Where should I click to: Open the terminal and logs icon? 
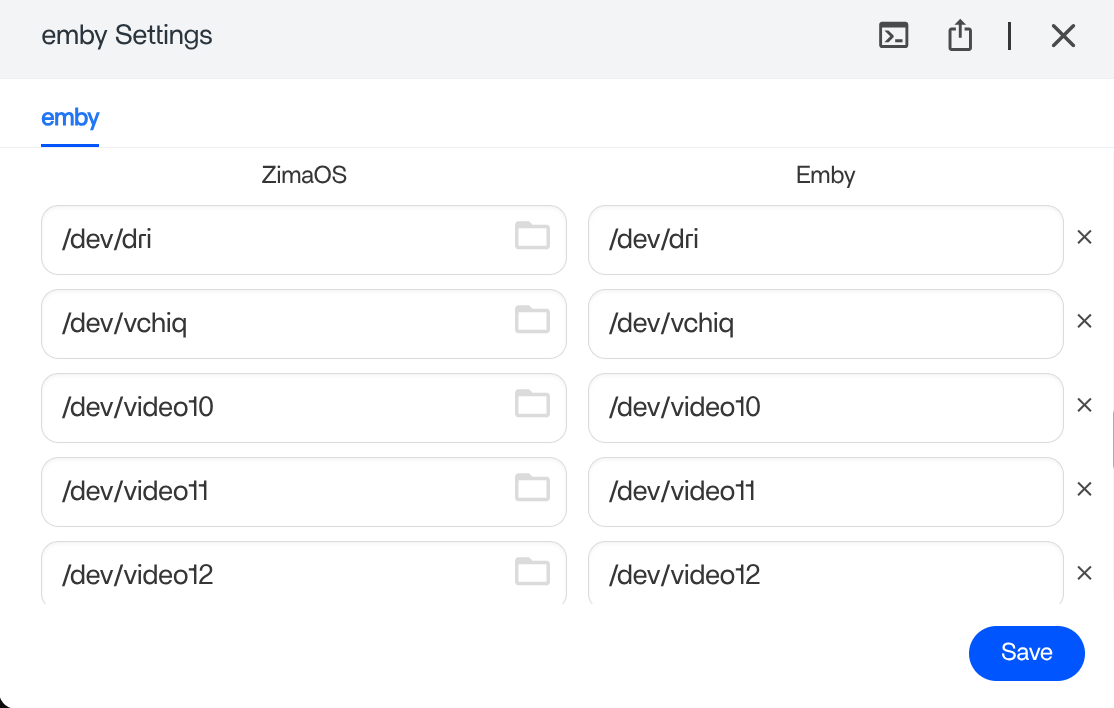pyautogui.click(x=893, y=36)
